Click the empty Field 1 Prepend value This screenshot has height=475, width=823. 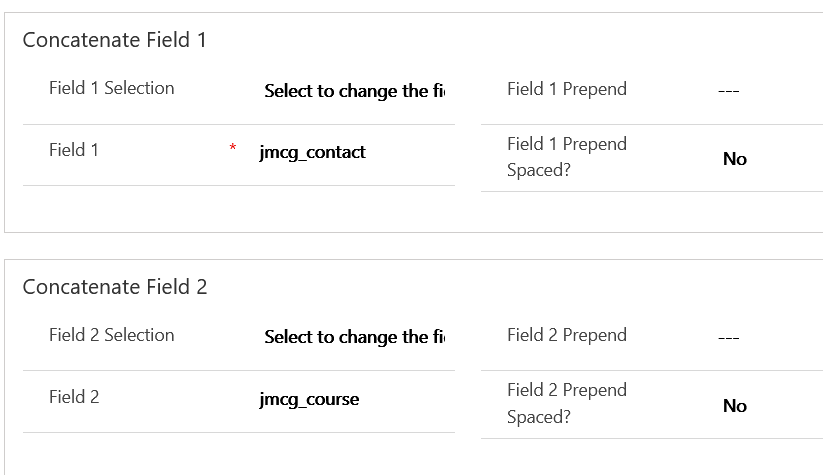coord(728,91)
